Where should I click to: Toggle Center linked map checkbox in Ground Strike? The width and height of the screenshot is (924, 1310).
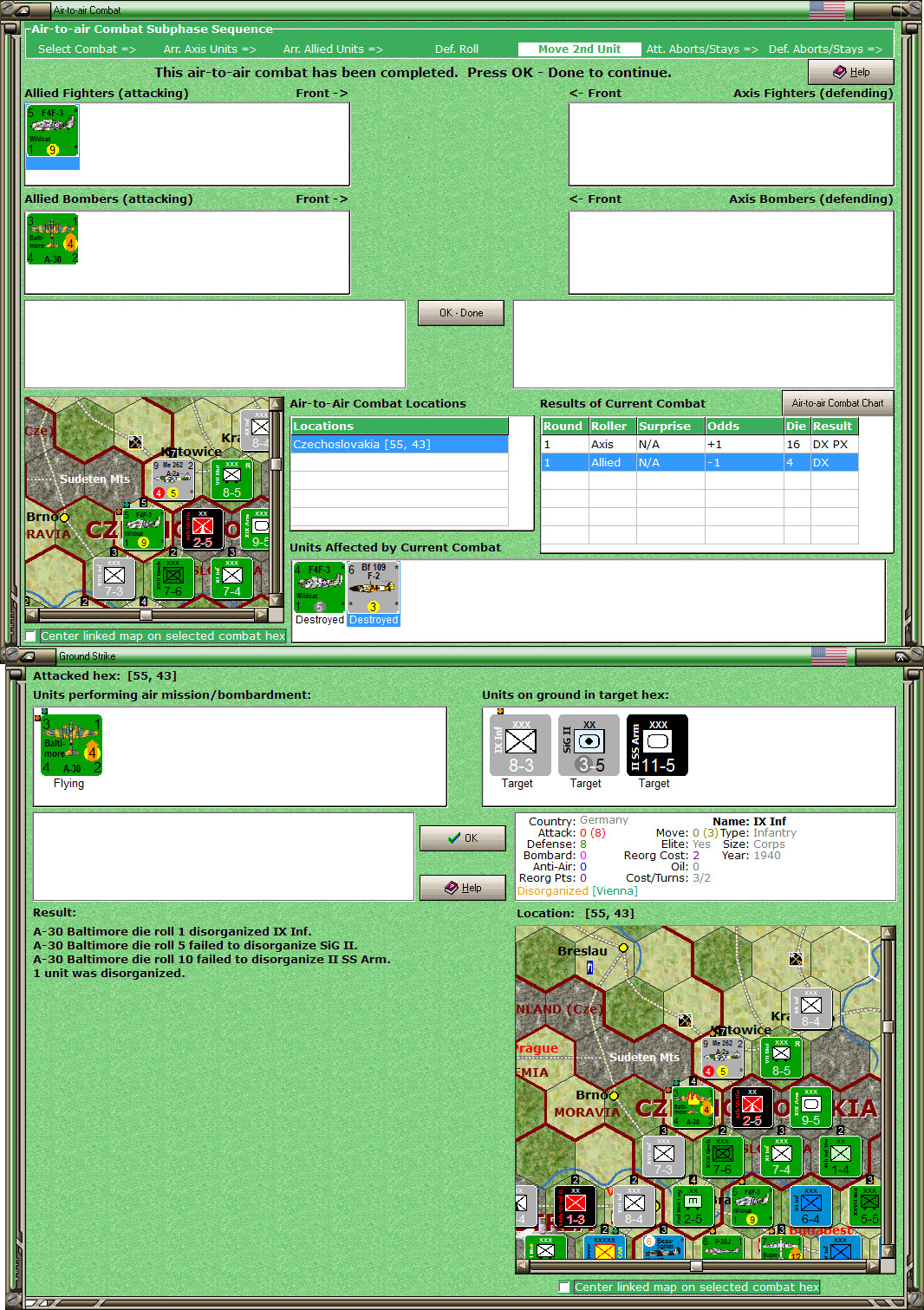pyautogui.click(x=565, y=1287)
